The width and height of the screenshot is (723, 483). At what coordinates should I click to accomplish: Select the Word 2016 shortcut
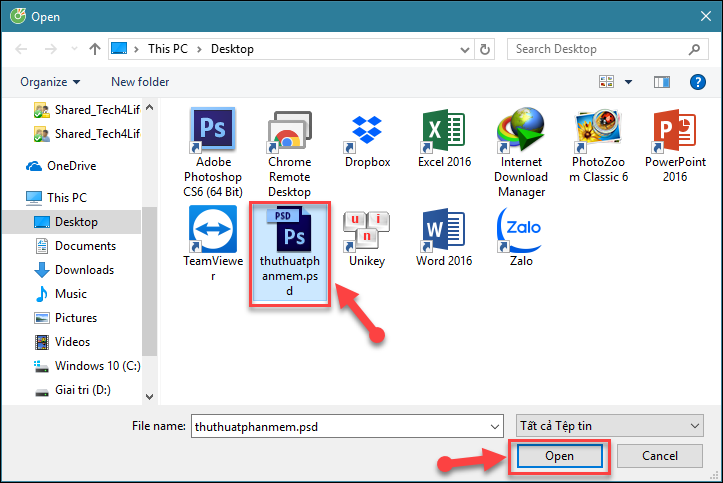pyautogui.click(x=444, y=237)
